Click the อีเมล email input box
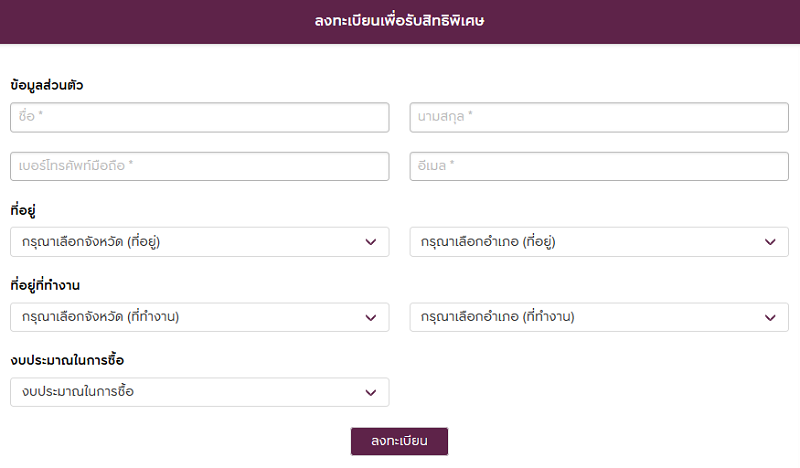 (x=599, y=166)
